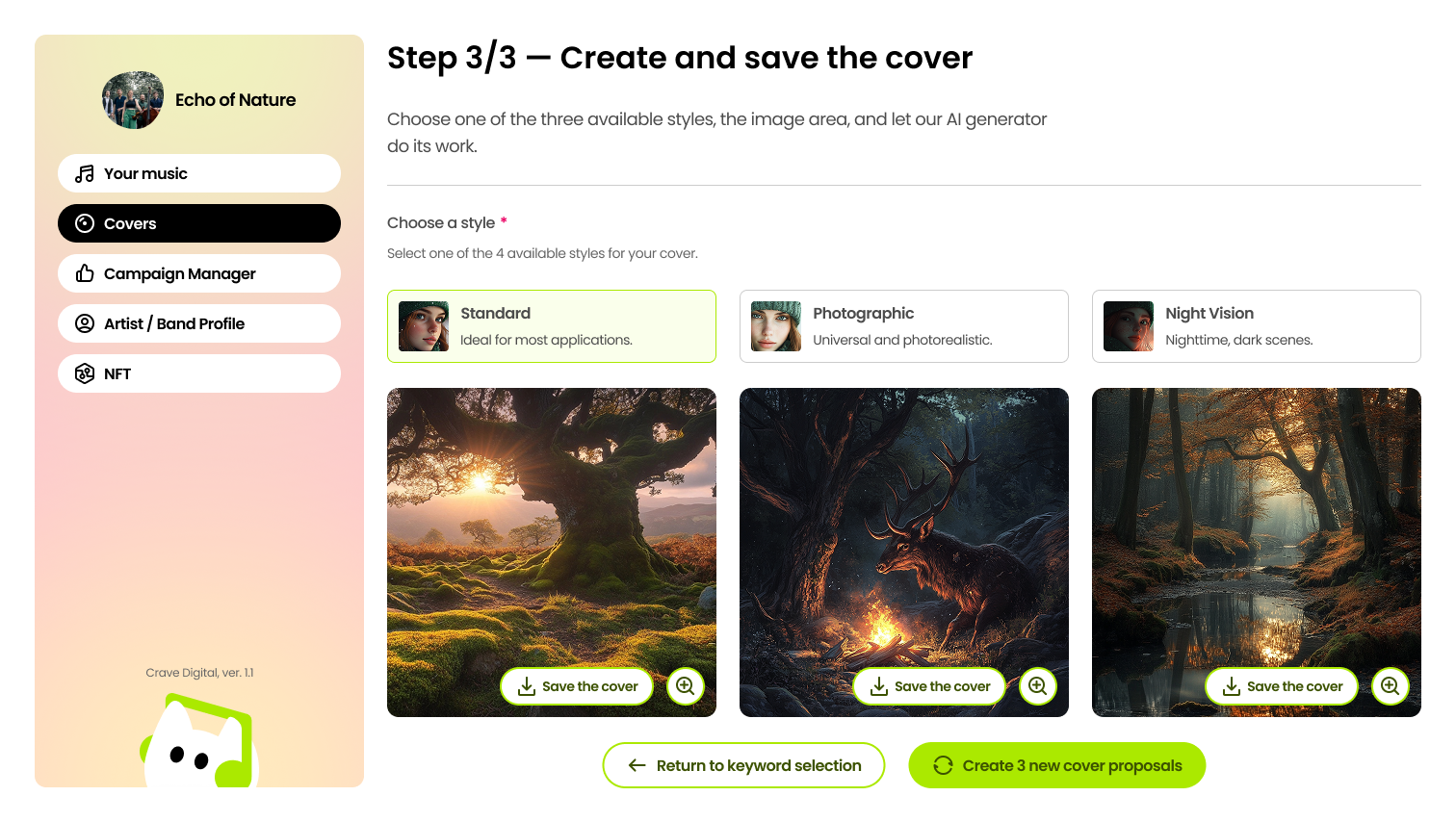
Task: Pick the Night Vision style
Action: [x=1257, y=326]
